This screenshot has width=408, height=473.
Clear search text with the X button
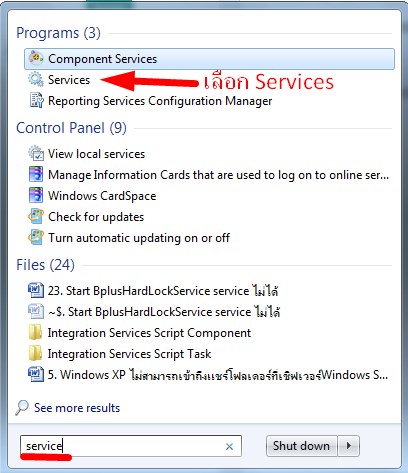229,446
